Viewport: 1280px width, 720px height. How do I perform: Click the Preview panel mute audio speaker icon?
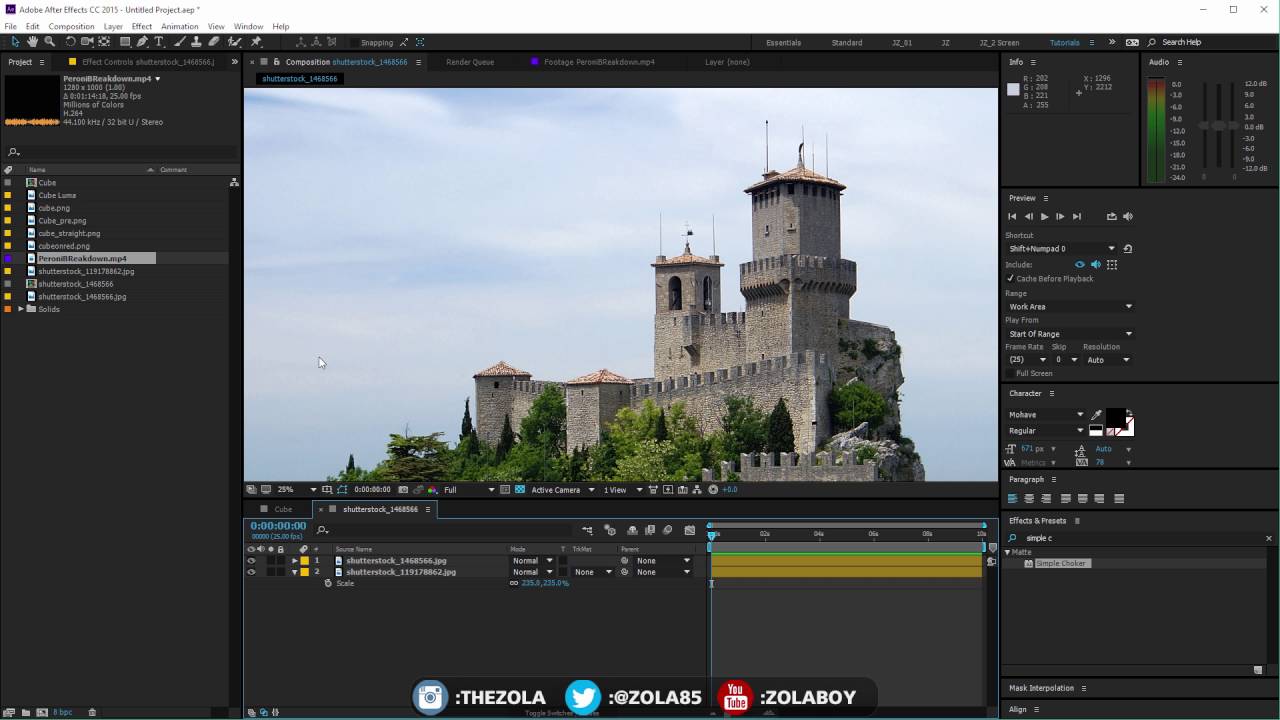1128,216
